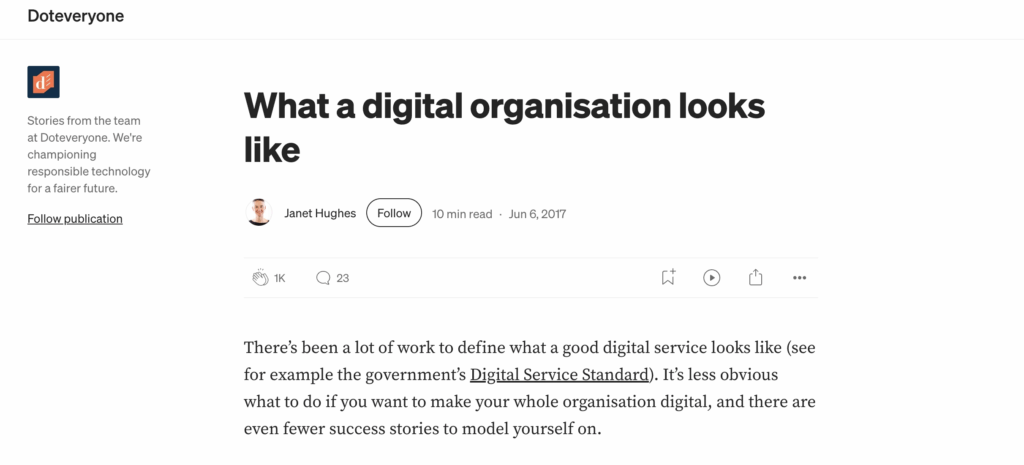Viewport: 1024px width, 465px height.
Task: Click the 23 responses count
Action: pos(343,278)
